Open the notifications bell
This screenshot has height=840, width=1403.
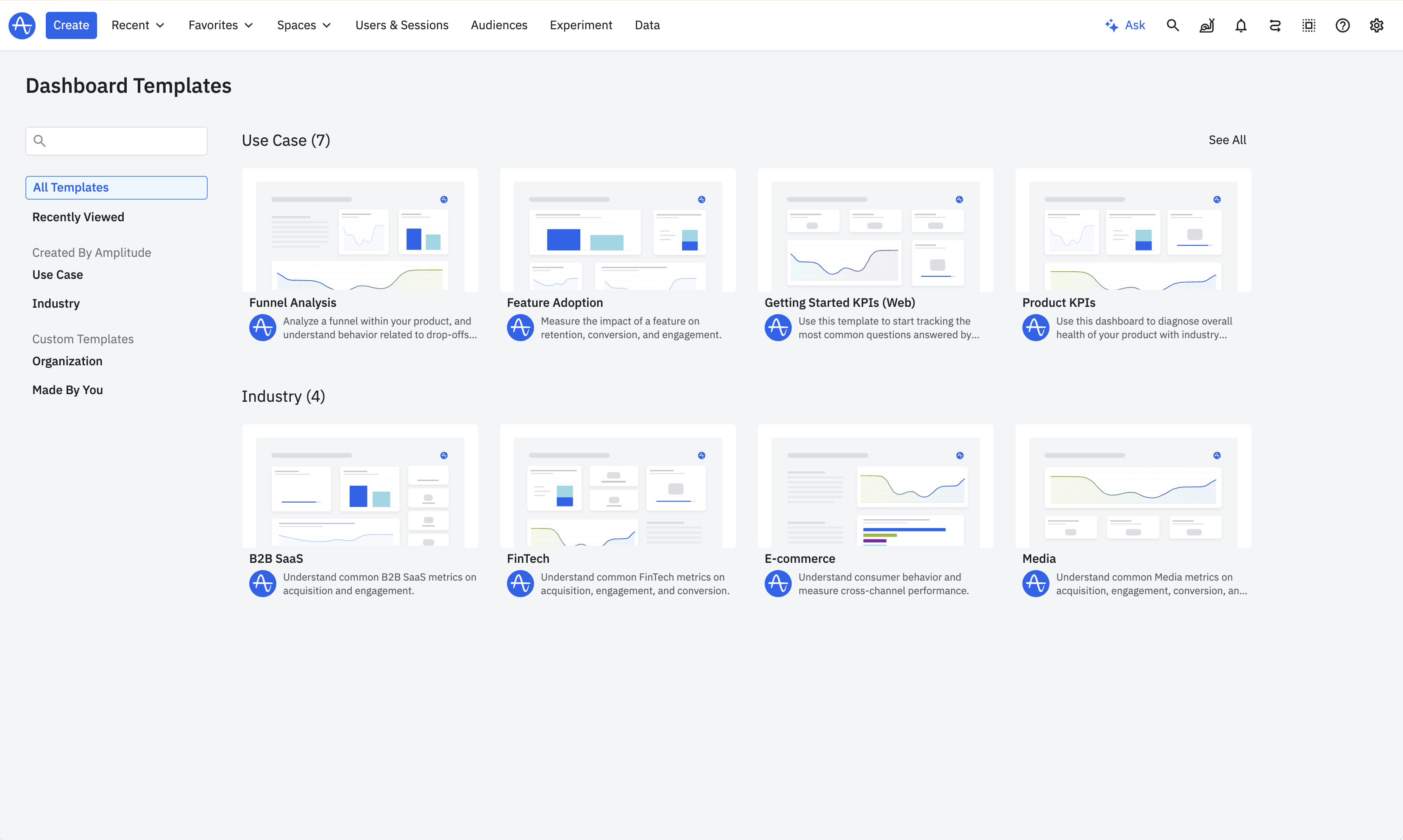click(1241, 25)
